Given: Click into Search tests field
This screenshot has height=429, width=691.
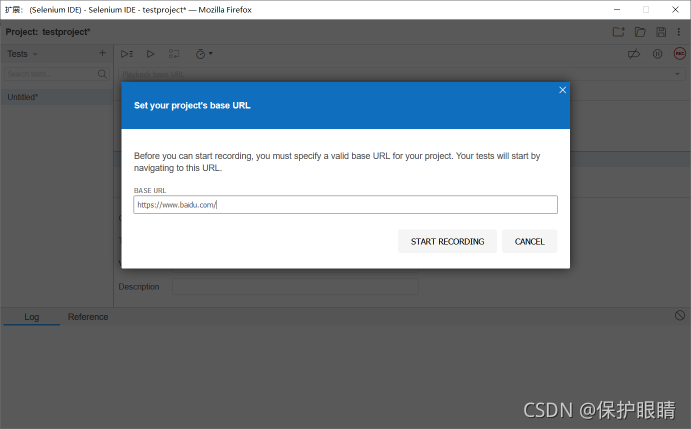Looking at the screenshot, I should [51, 74].
